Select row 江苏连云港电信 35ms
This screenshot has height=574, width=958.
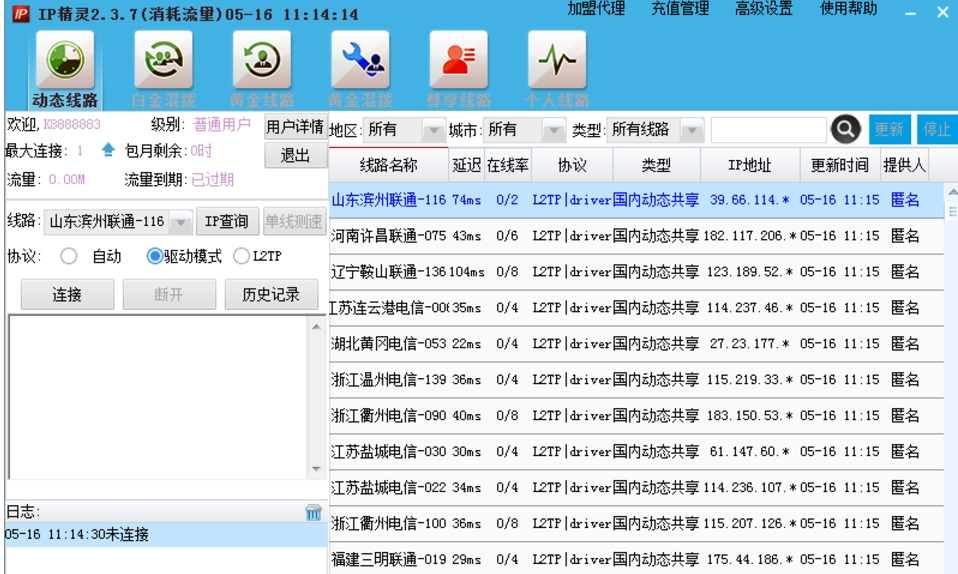point(636,307)
